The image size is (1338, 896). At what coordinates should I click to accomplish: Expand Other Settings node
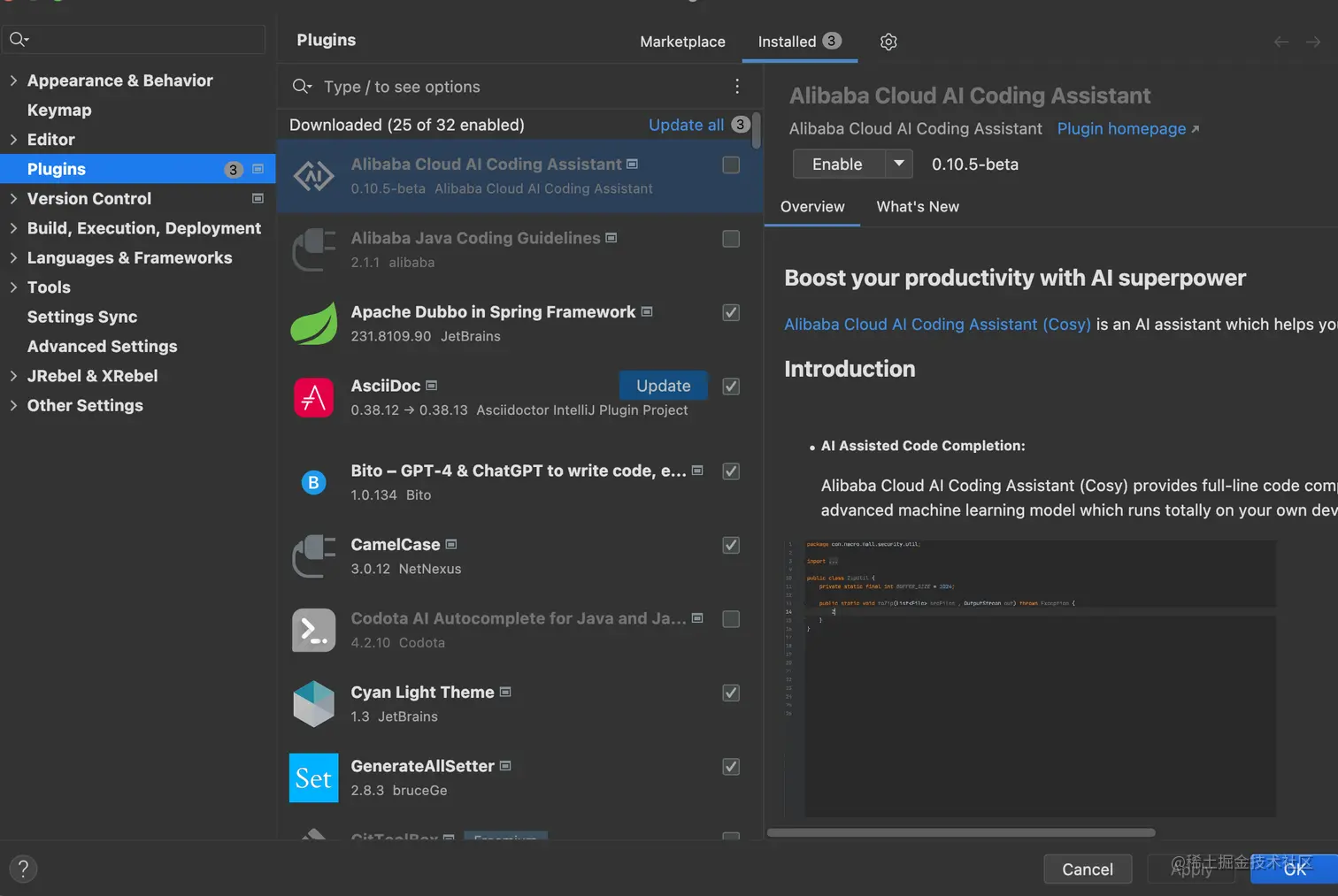click(13, 405)
